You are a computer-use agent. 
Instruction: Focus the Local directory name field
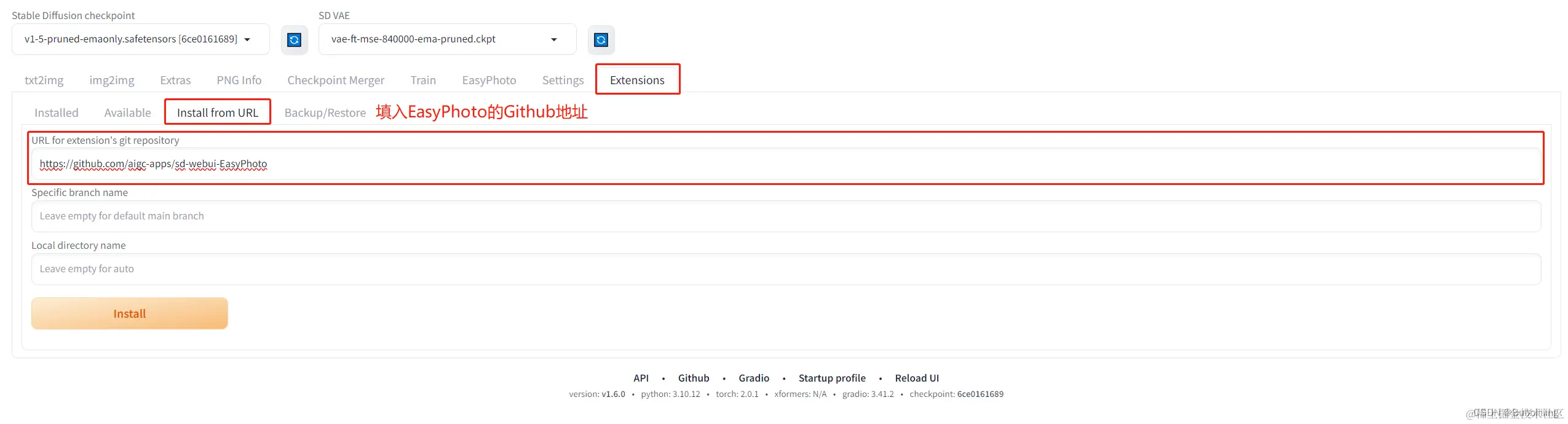(x=786, y=269)
